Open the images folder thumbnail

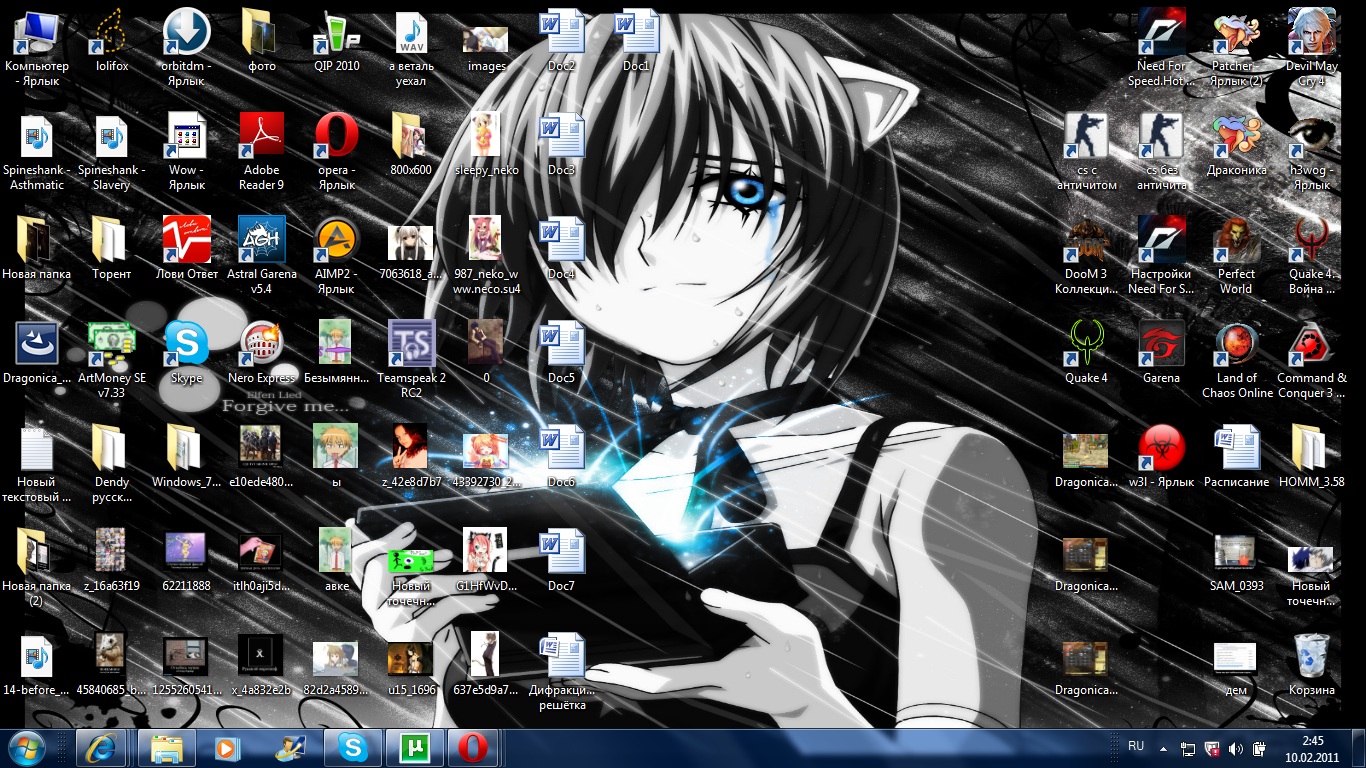click(486, 38)
